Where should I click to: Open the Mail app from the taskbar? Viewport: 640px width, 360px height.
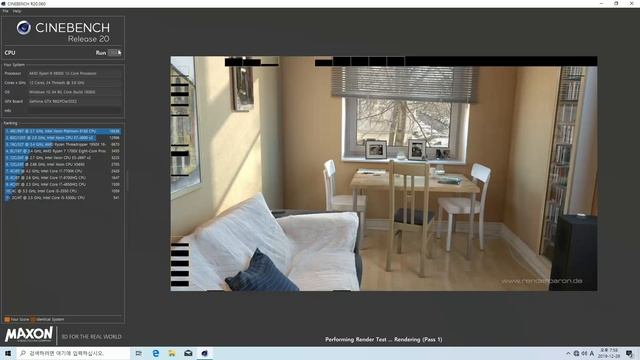(x=188, y=353)
